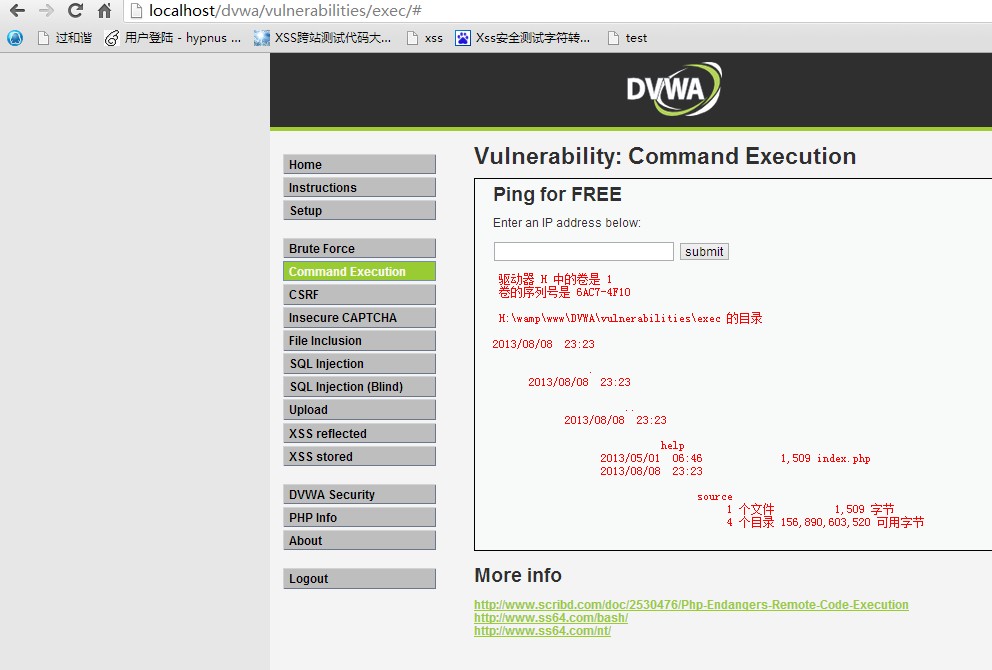992x670 pixels.
Task: Click the 'index.php' filename in output
Action: 843,458
